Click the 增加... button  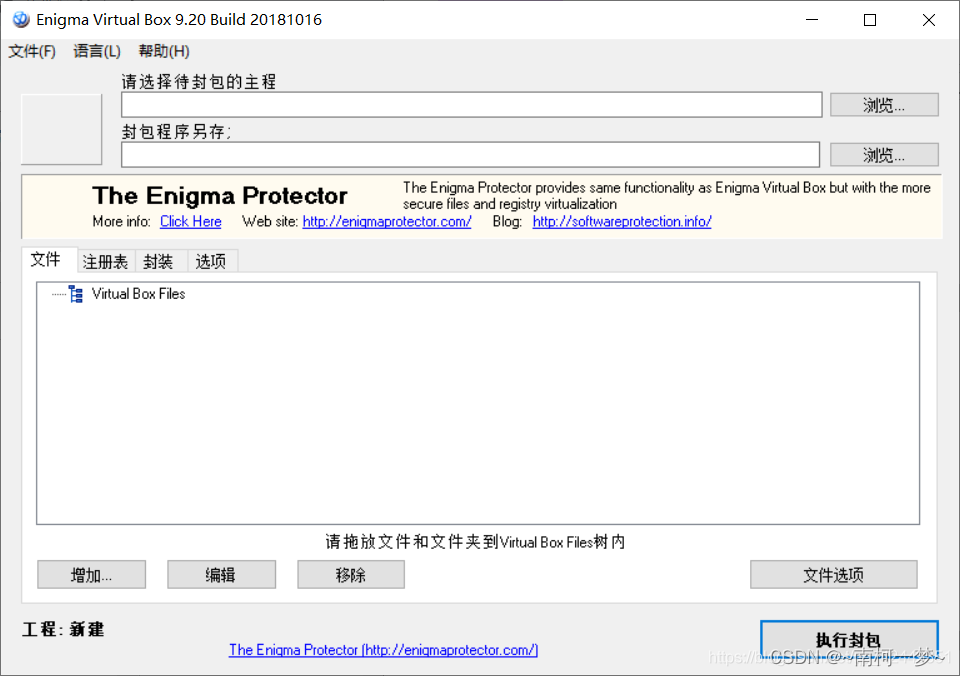[91, 574]
